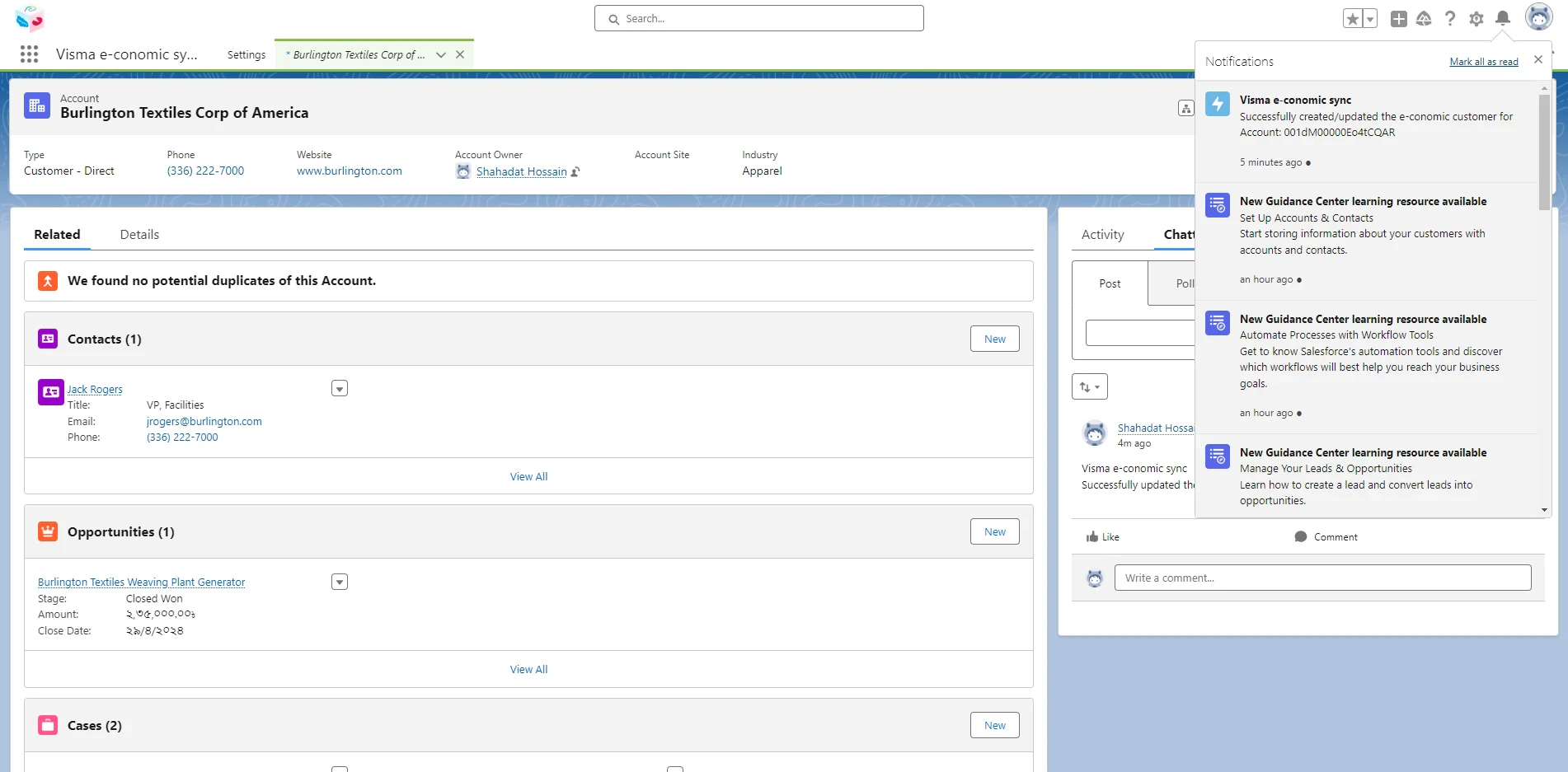1568x772 pixels.
Task: Click the notifications scroll down arrow
Action: pyautogui.click(x=1544, y=510)
